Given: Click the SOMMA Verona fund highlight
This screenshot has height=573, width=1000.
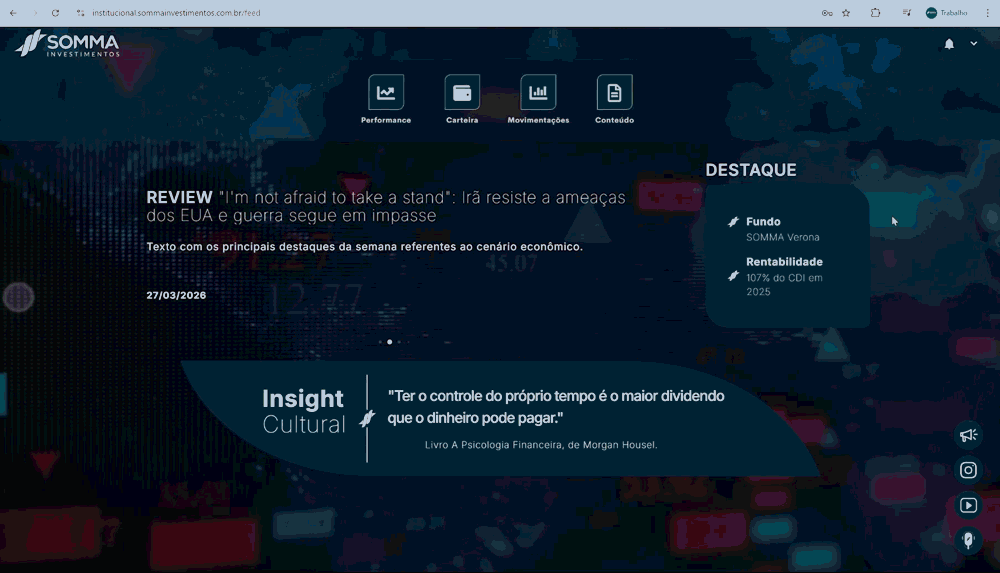Looking at the screenshot, I should pyautogui.click(x=783, y=230).
